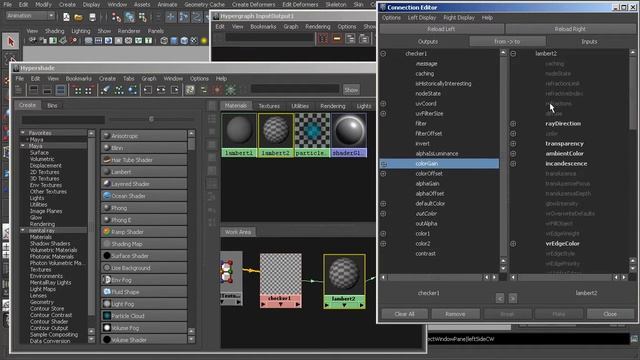
Task: Click the Remove button in Connection Editor
Action: (455, 314)
